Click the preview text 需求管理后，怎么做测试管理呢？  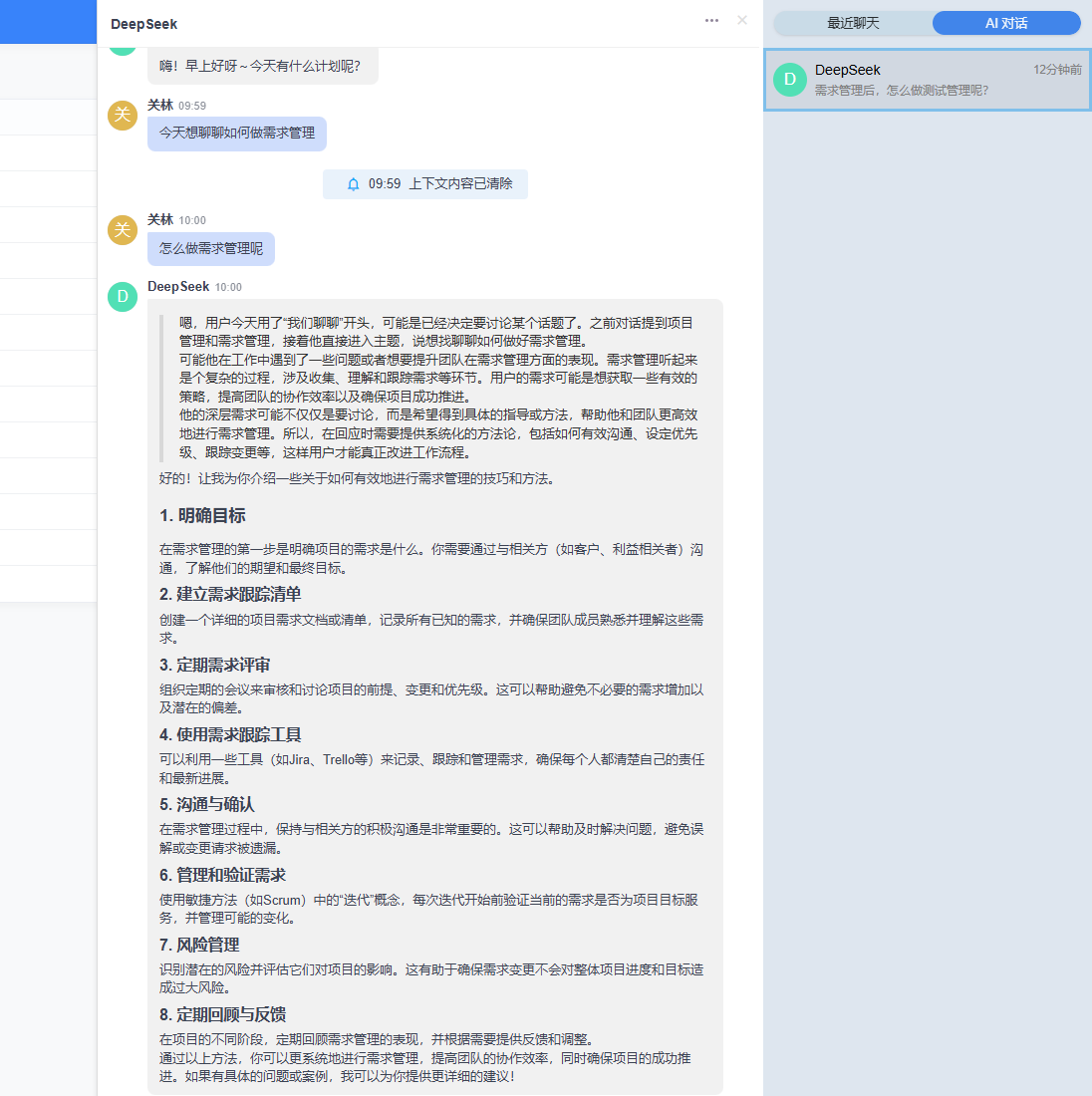pyautogui.click(x=902, y=90)
